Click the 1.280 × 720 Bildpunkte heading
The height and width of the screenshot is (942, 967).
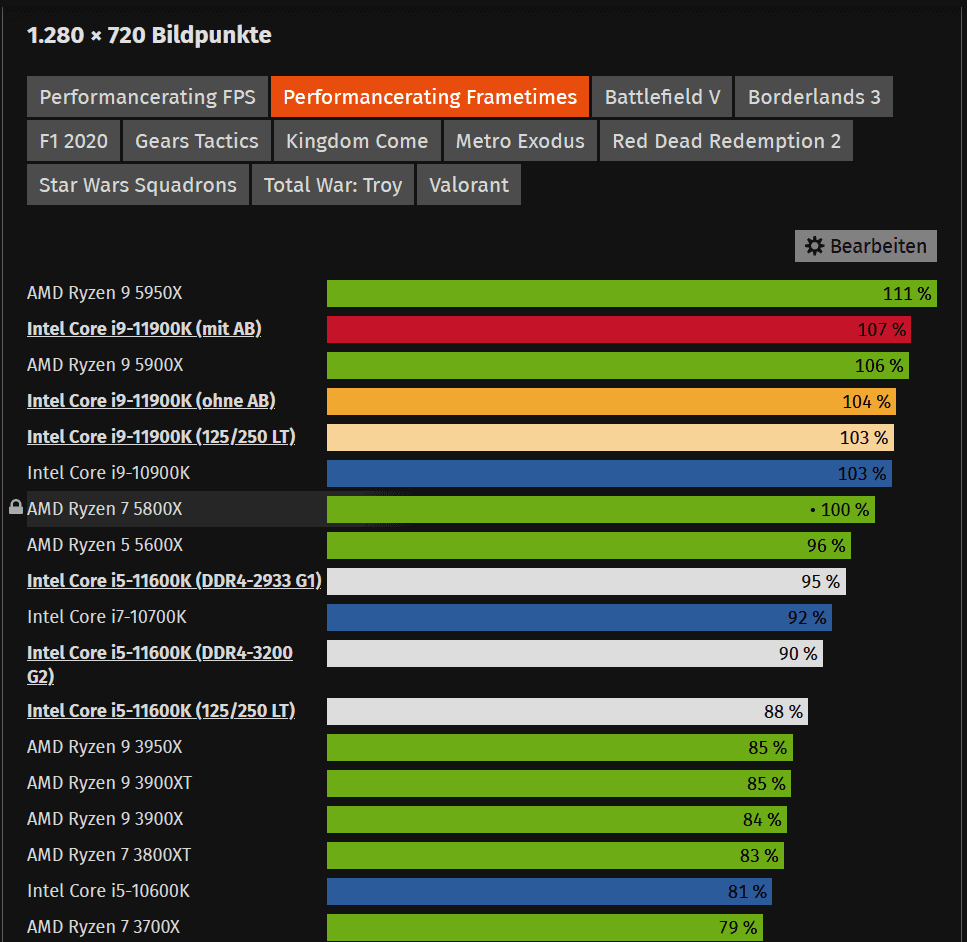point(149,35)
